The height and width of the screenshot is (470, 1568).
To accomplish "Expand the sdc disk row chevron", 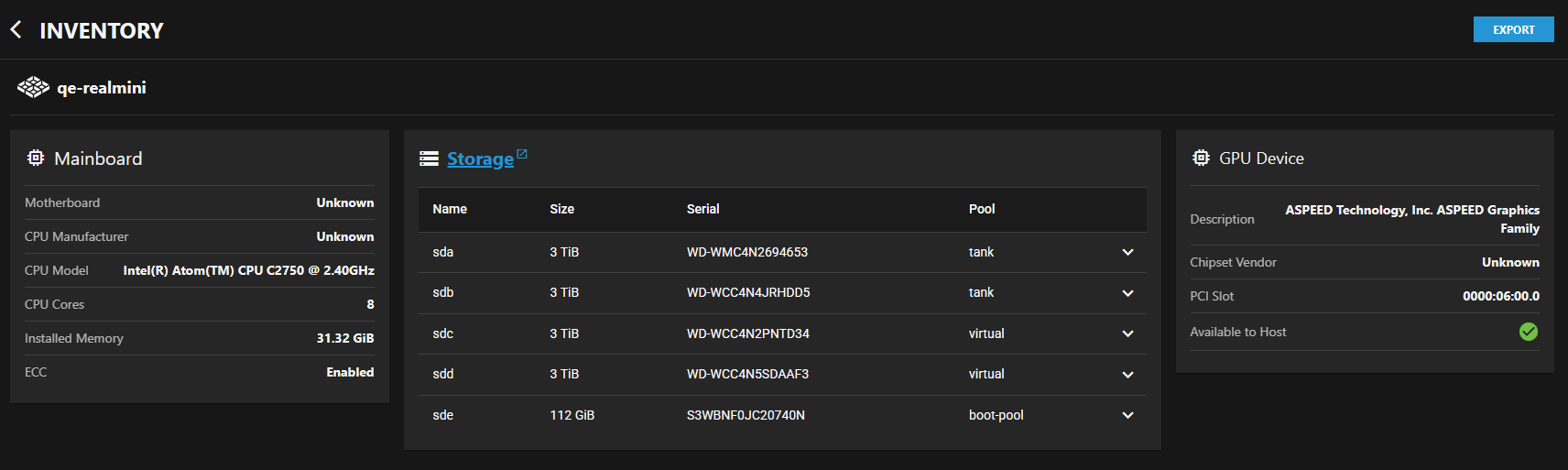I will [1127, 334].
